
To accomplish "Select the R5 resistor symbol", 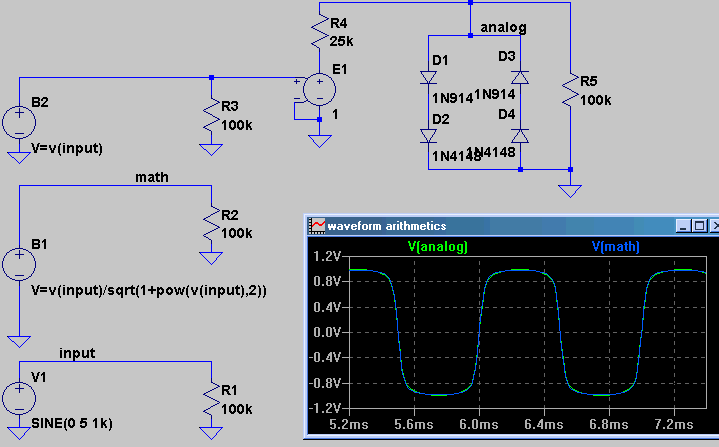I will tap(570, 90).
